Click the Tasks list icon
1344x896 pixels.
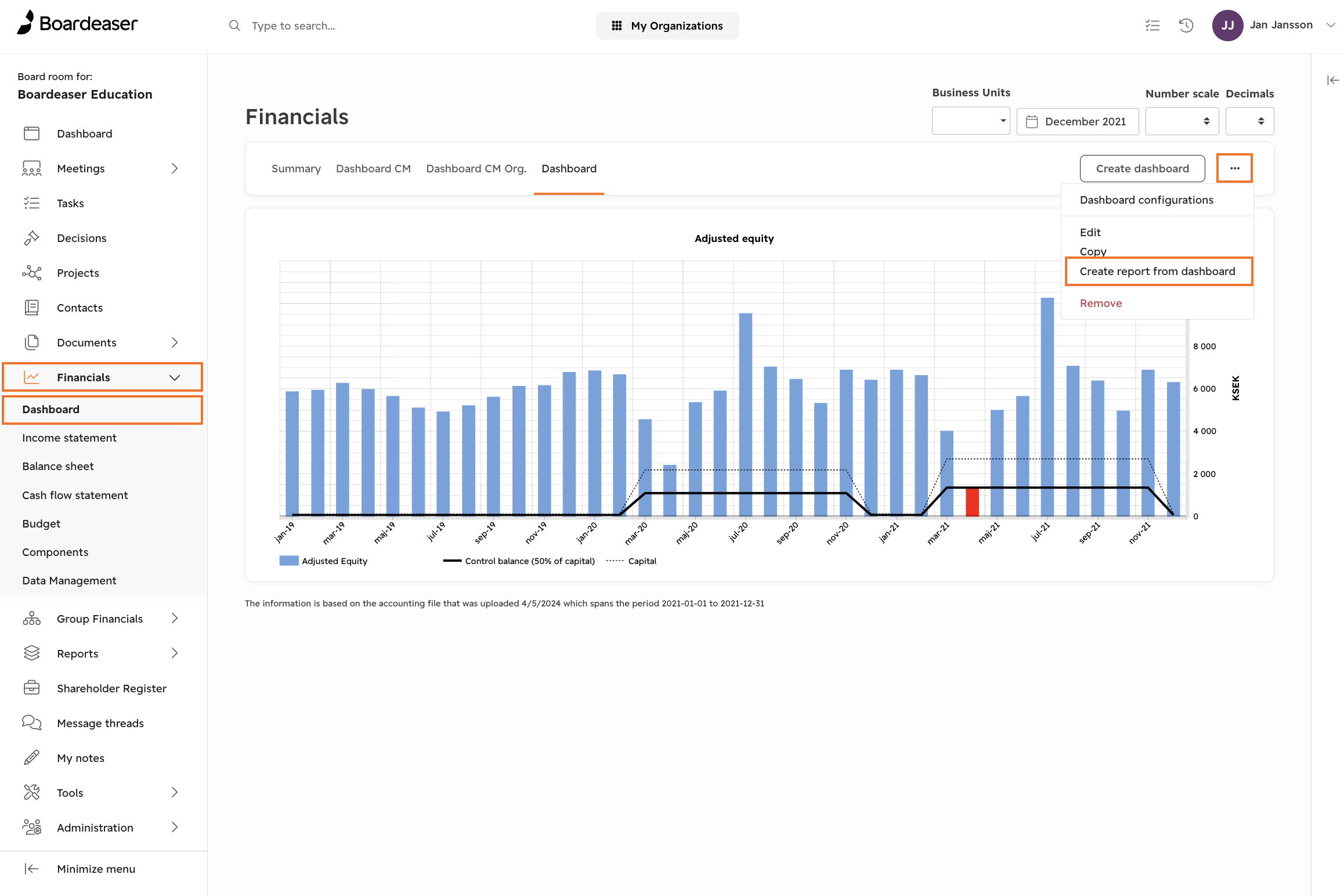click(31, 203)
